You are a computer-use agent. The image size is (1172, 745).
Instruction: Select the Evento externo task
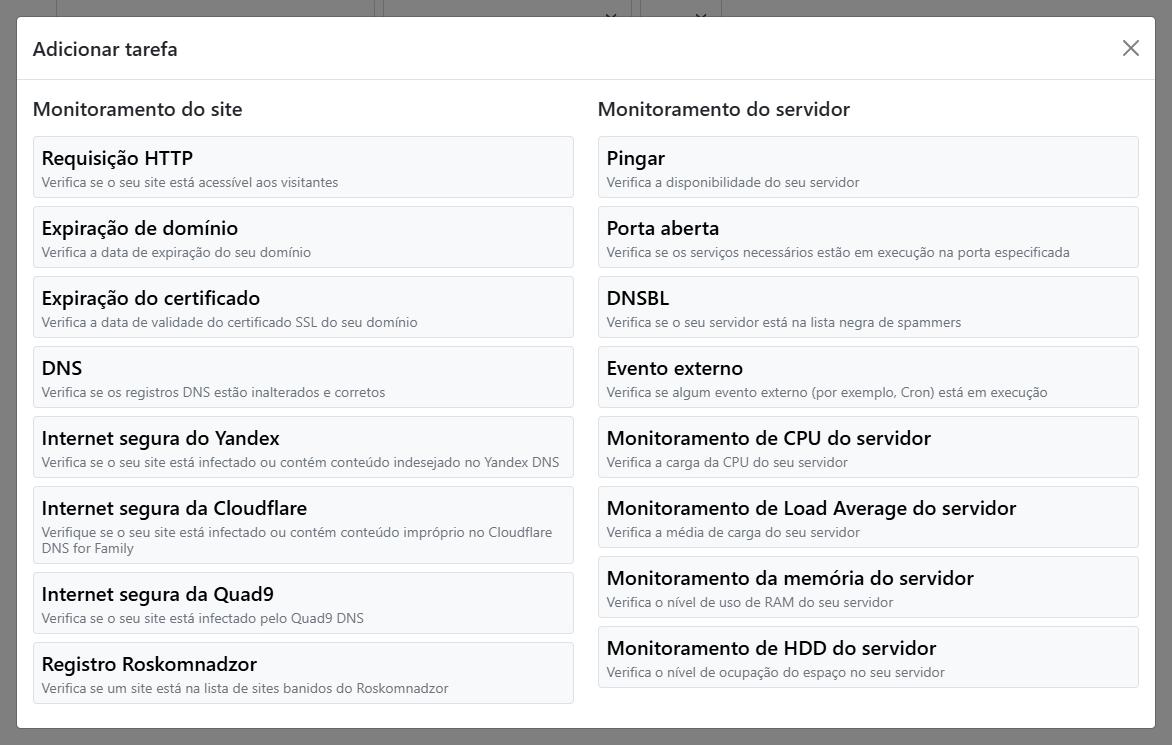point(868,377)
